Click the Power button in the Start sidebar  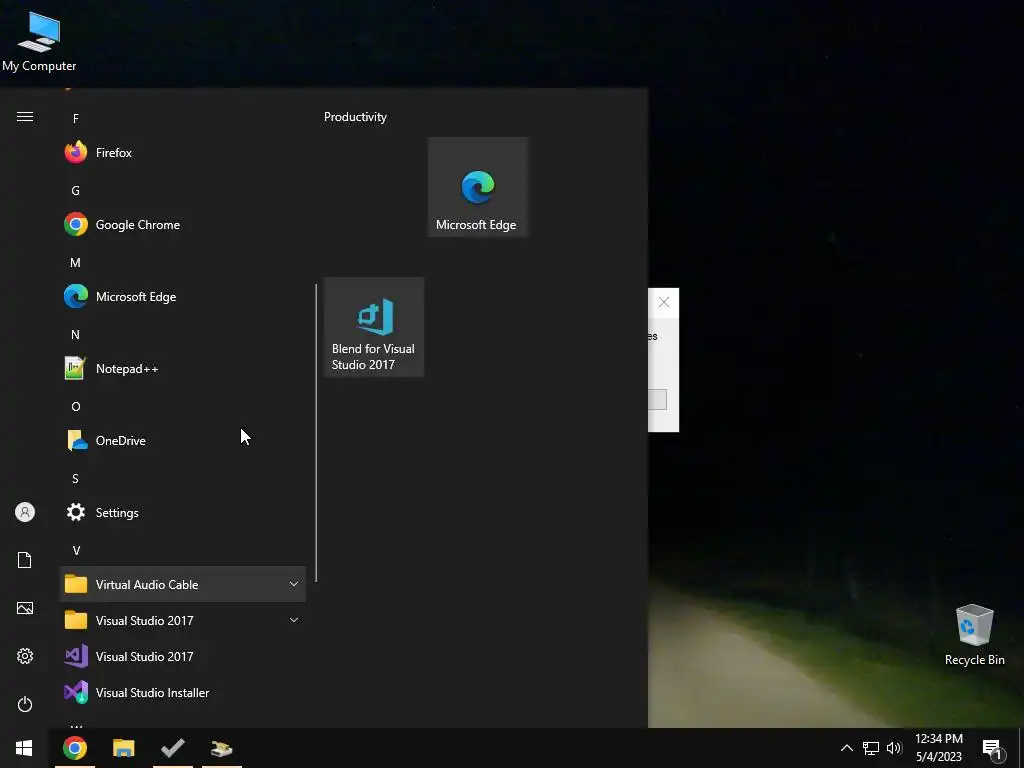click(x=25, y=704)
